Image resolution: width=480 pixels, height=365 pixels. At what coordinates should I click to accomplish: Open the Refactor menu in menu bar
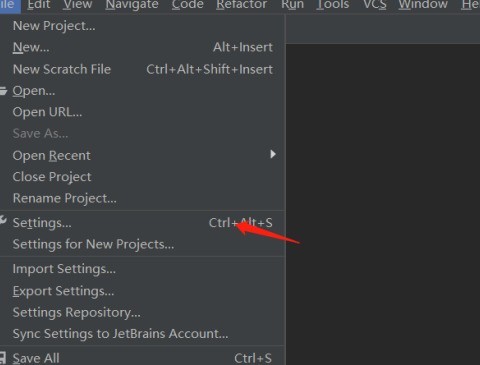241,5
